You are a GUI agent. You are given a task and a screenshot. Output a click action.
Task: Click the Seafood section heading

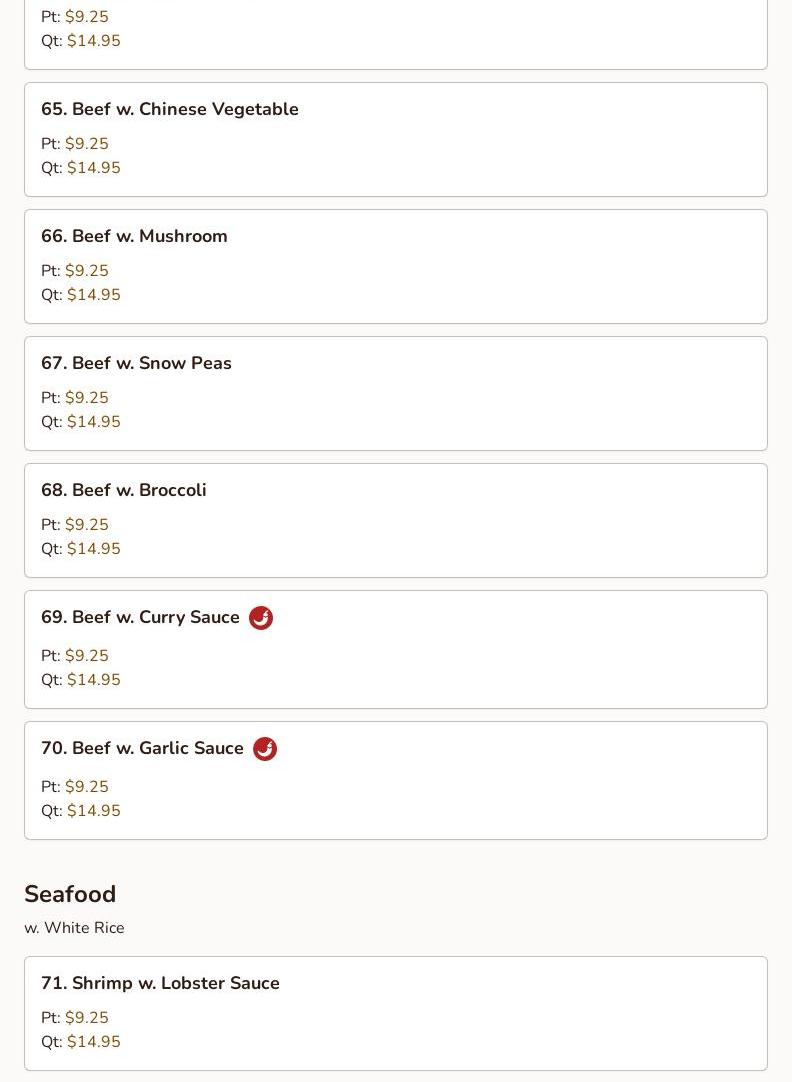[70, 894]
